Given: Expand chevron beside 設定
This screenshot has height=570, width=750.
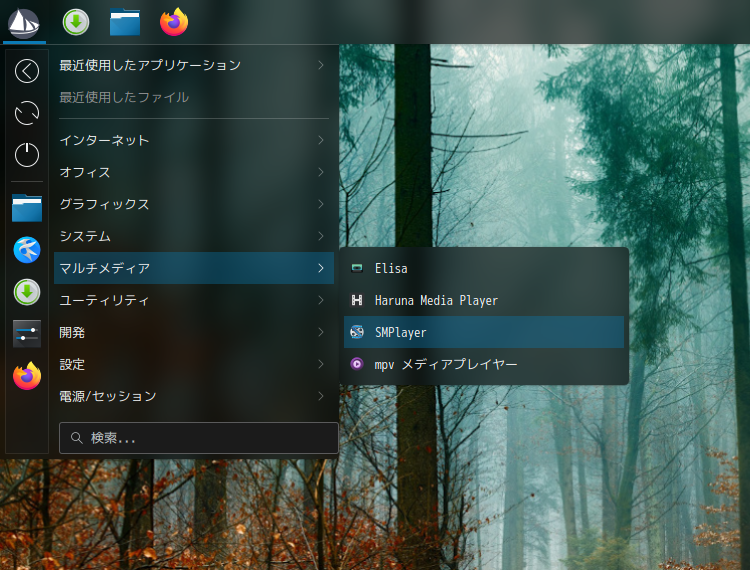Looking at the screenshot, I should (321, 364).
